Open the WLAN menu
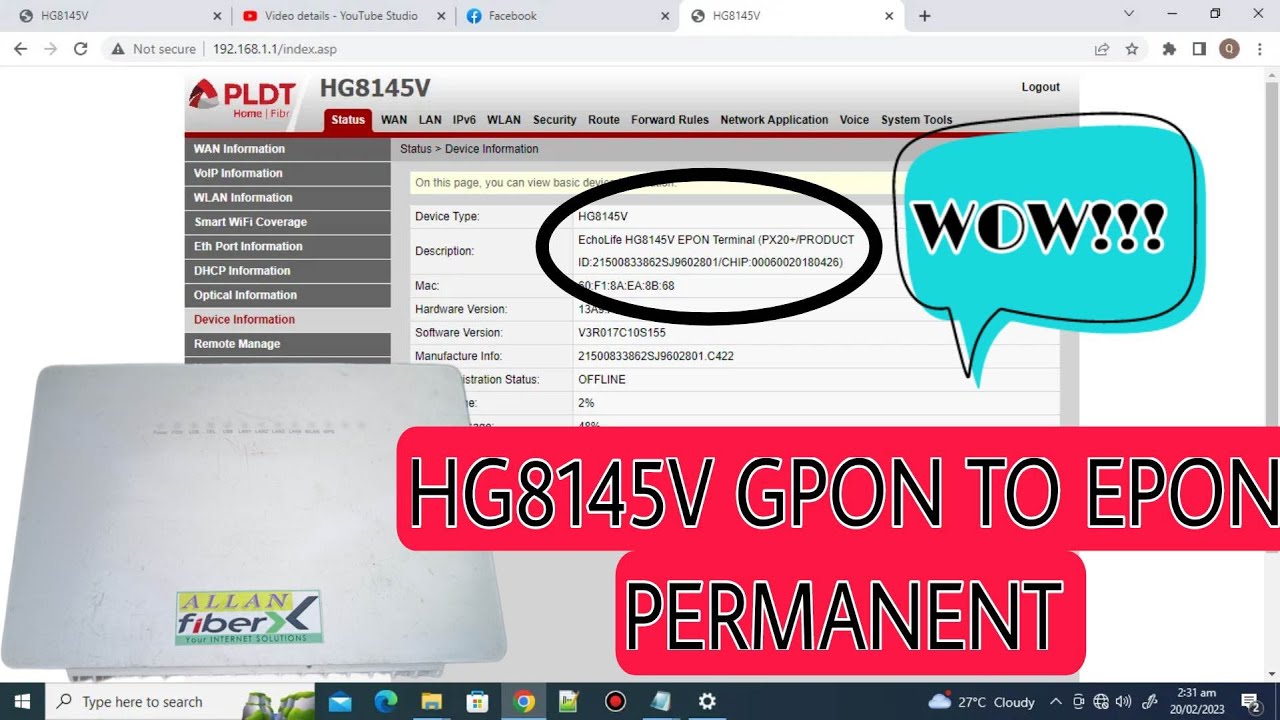The image size is (1280, 720). 504,120
